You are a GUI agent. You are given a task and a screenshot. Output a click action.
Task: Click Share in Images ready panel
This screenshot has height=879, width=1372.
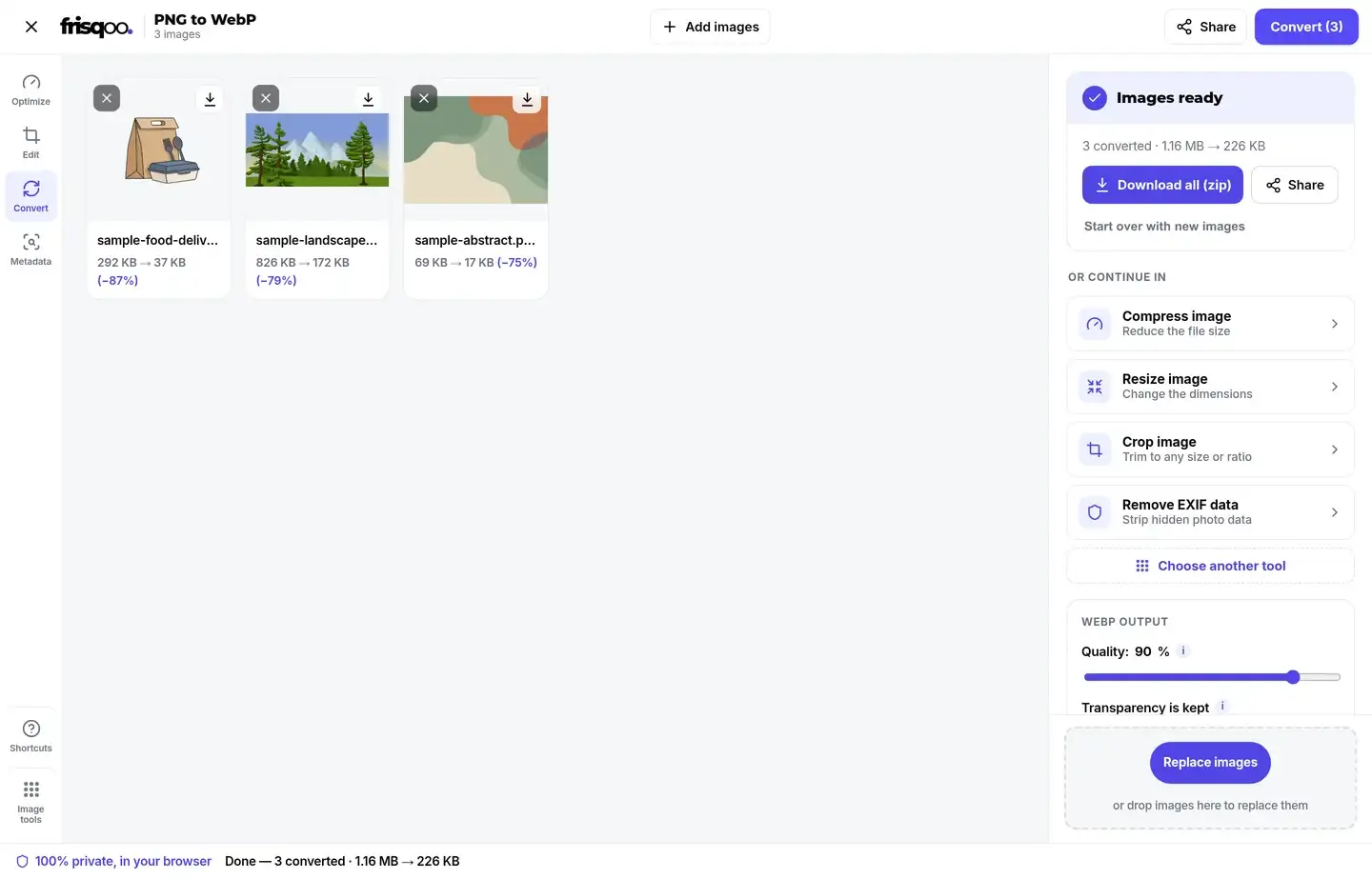click(x=1294, y=185)
